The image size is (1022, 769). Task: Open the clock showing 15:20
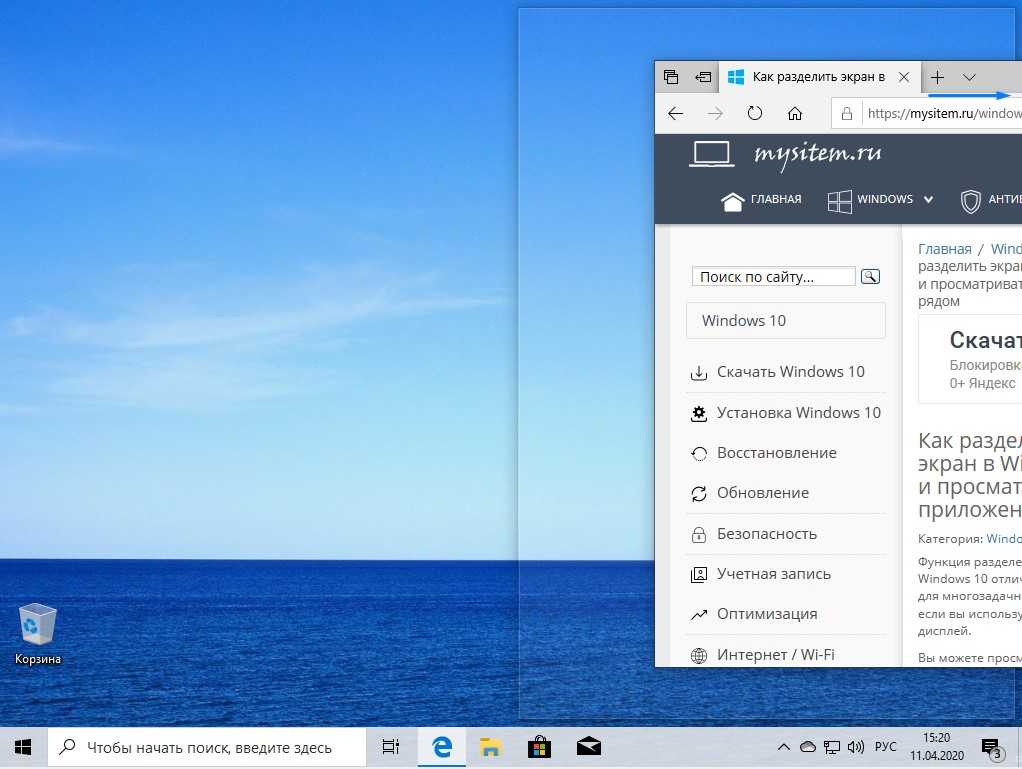point(937,747)
